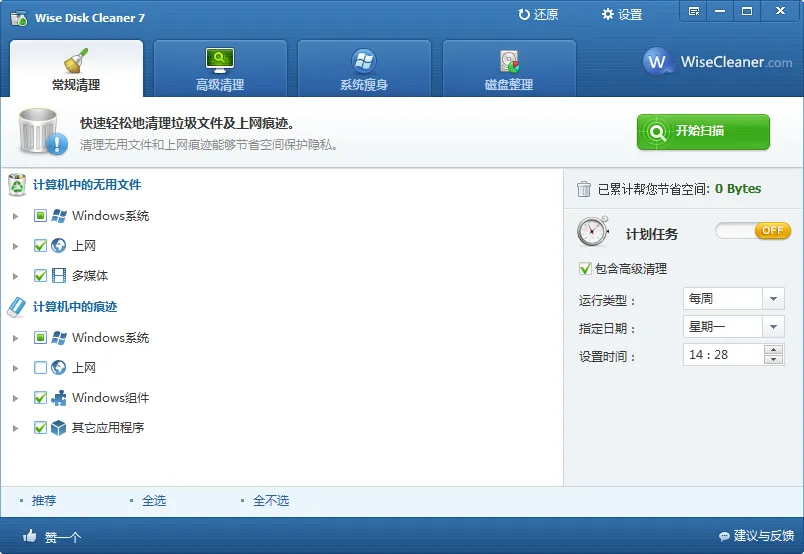Screen dimensions: 804x554
Task: Expand the Windows组件 row
Action: coord(15,398)
